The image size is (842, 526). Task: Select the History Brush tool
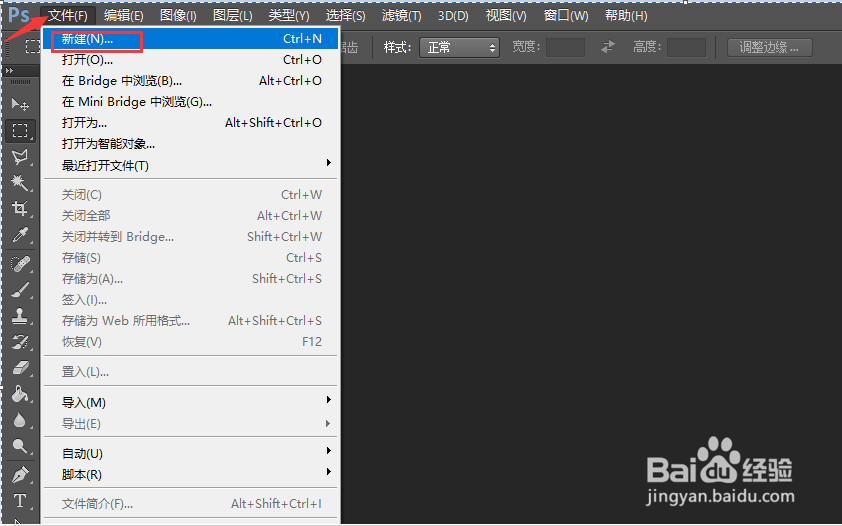click(x=20, y=341)
